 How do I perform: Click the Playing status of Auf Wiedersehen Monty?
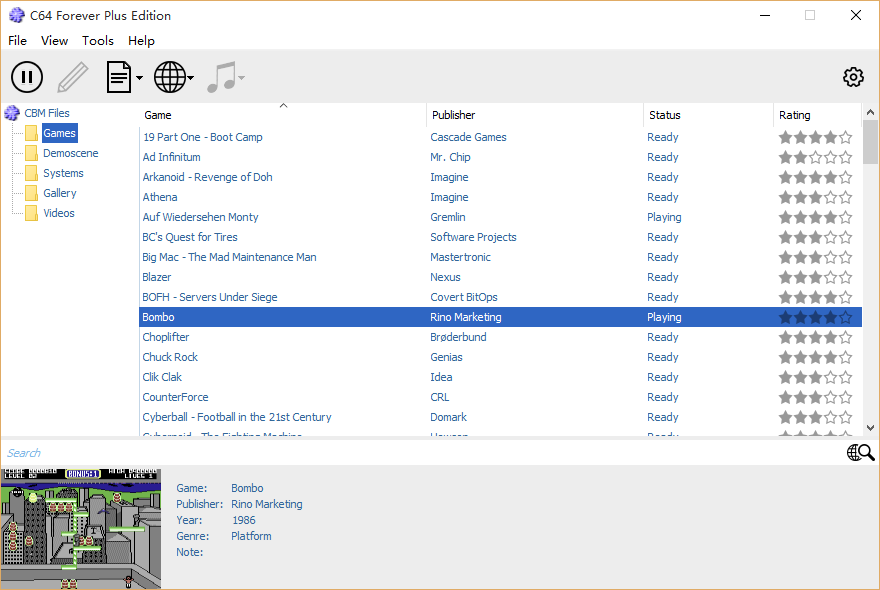pos(664,217)
